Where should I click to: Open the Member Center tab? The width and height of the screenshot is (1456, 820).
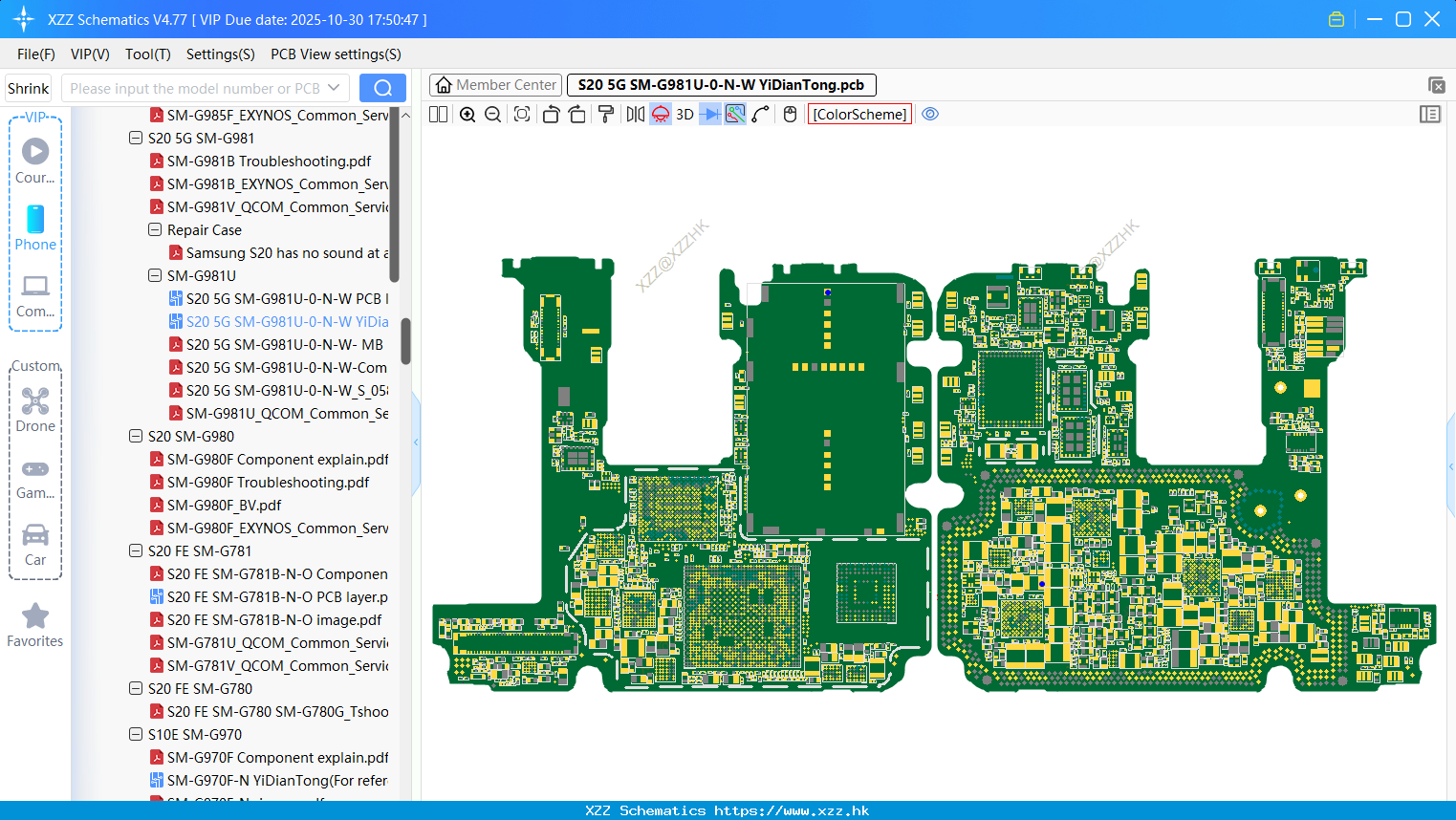point(496,85)
